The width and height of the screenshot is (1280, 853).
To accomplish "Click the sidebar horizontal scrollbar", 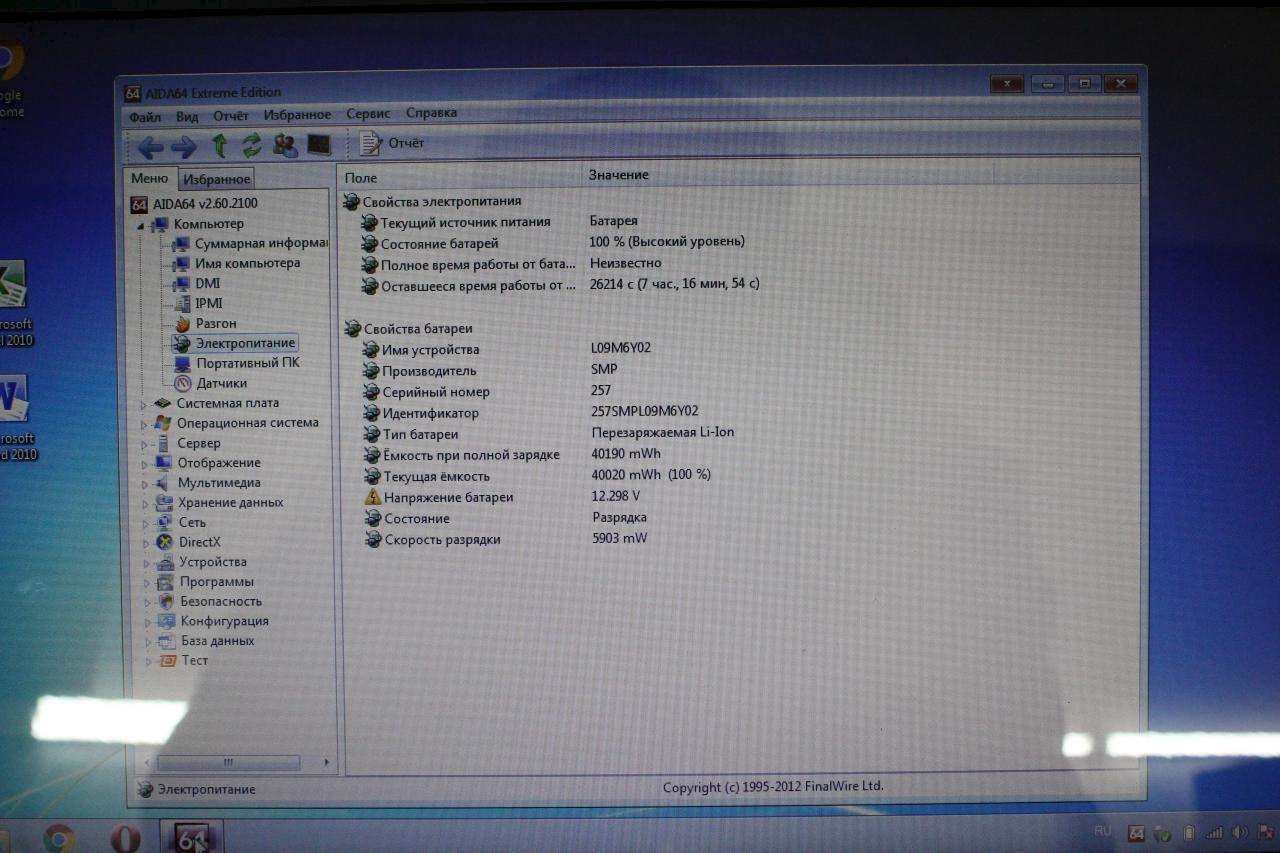I will (228, 762).
